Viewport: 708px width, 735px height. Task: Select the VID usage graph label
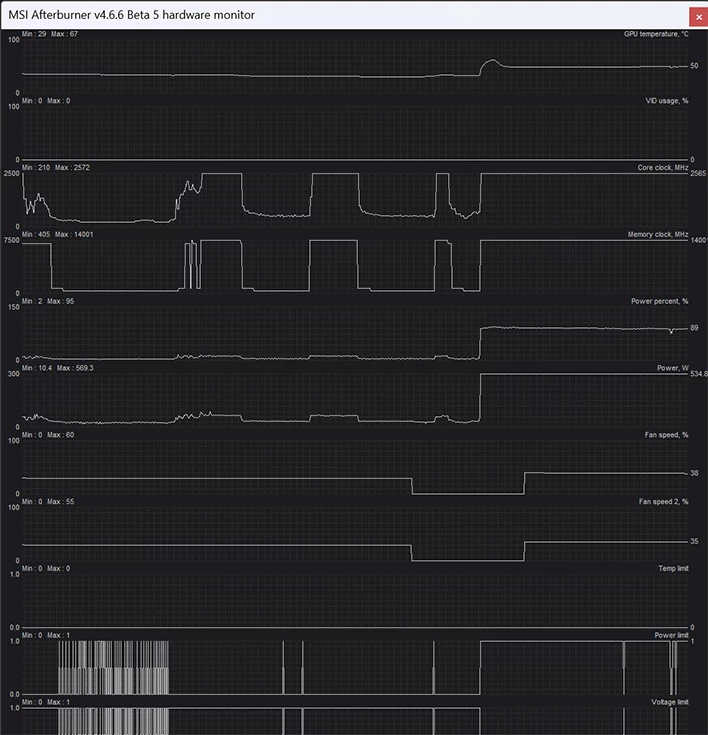click(667, 101)
